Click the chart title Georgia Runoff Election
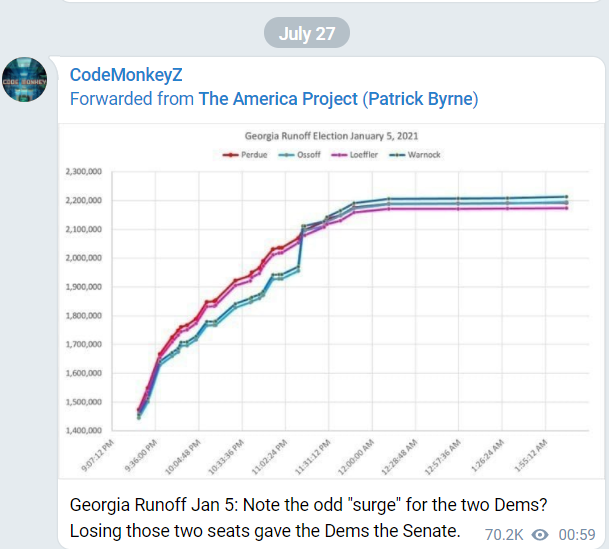 (x=331, y=136)
